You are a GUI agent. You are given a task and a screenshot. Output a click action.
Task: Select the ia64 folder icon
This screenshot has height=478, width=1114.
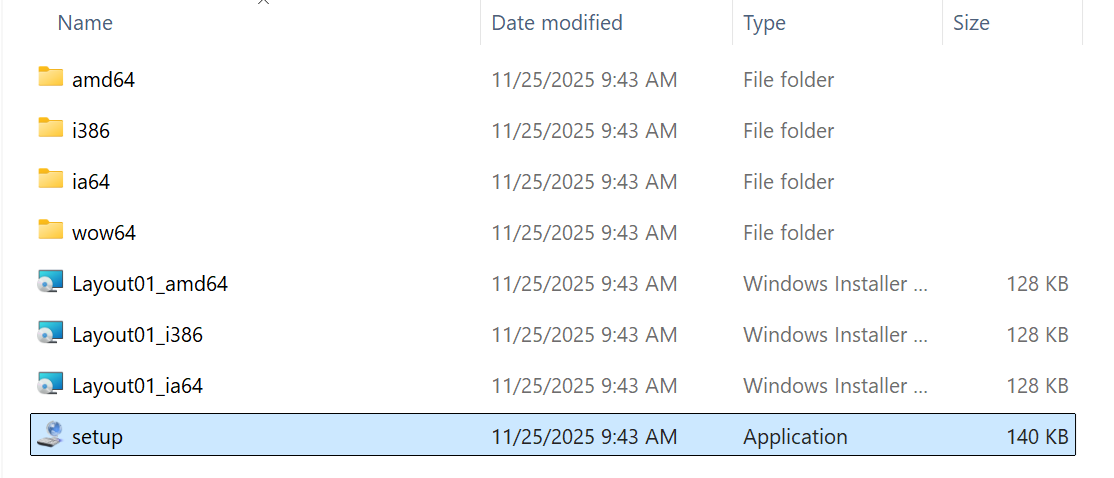pos(51,180)
